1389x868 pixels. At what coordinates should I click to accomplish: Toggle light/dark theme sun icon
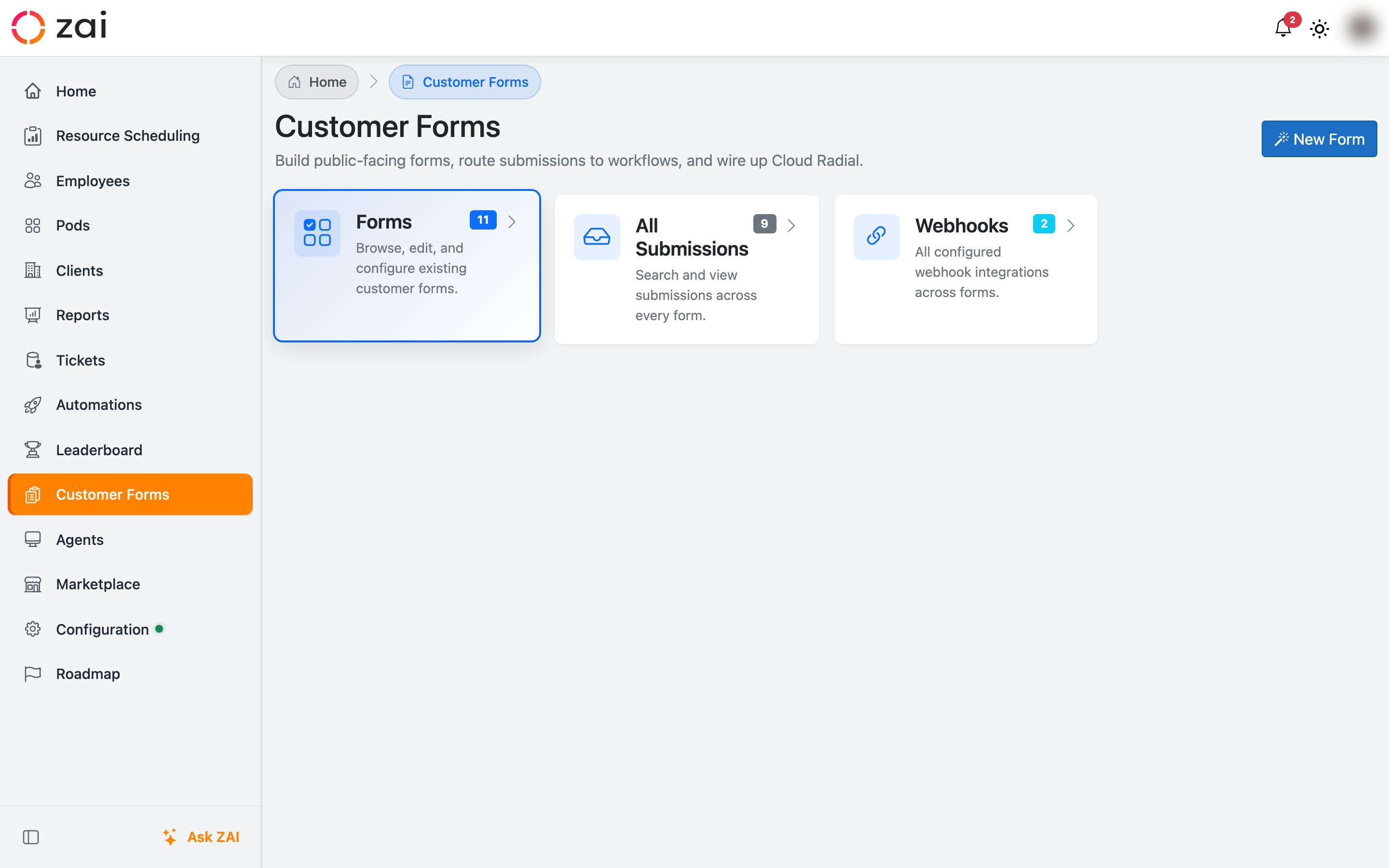[x=1319, y=28]
